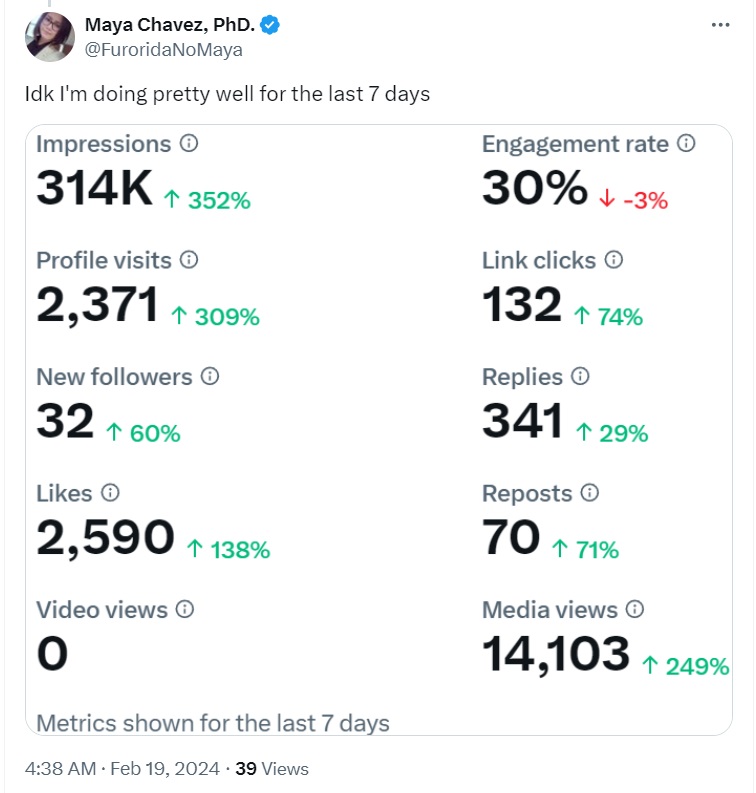Click the 2,590 likes figure
This screenshot has height=793, width=756.
point(105,538)
